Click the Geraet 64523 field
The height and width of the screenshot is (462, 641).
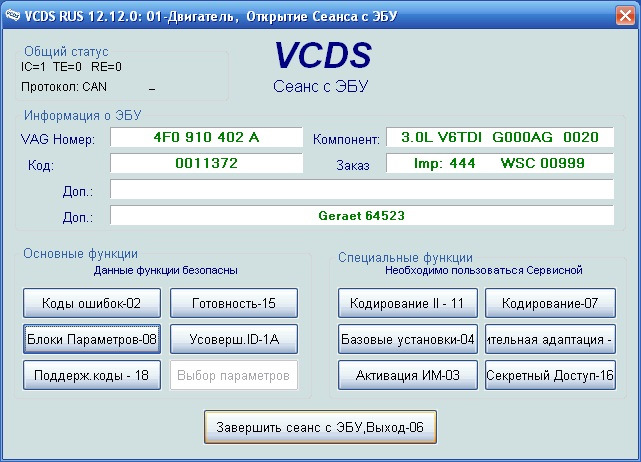point(362,215)
